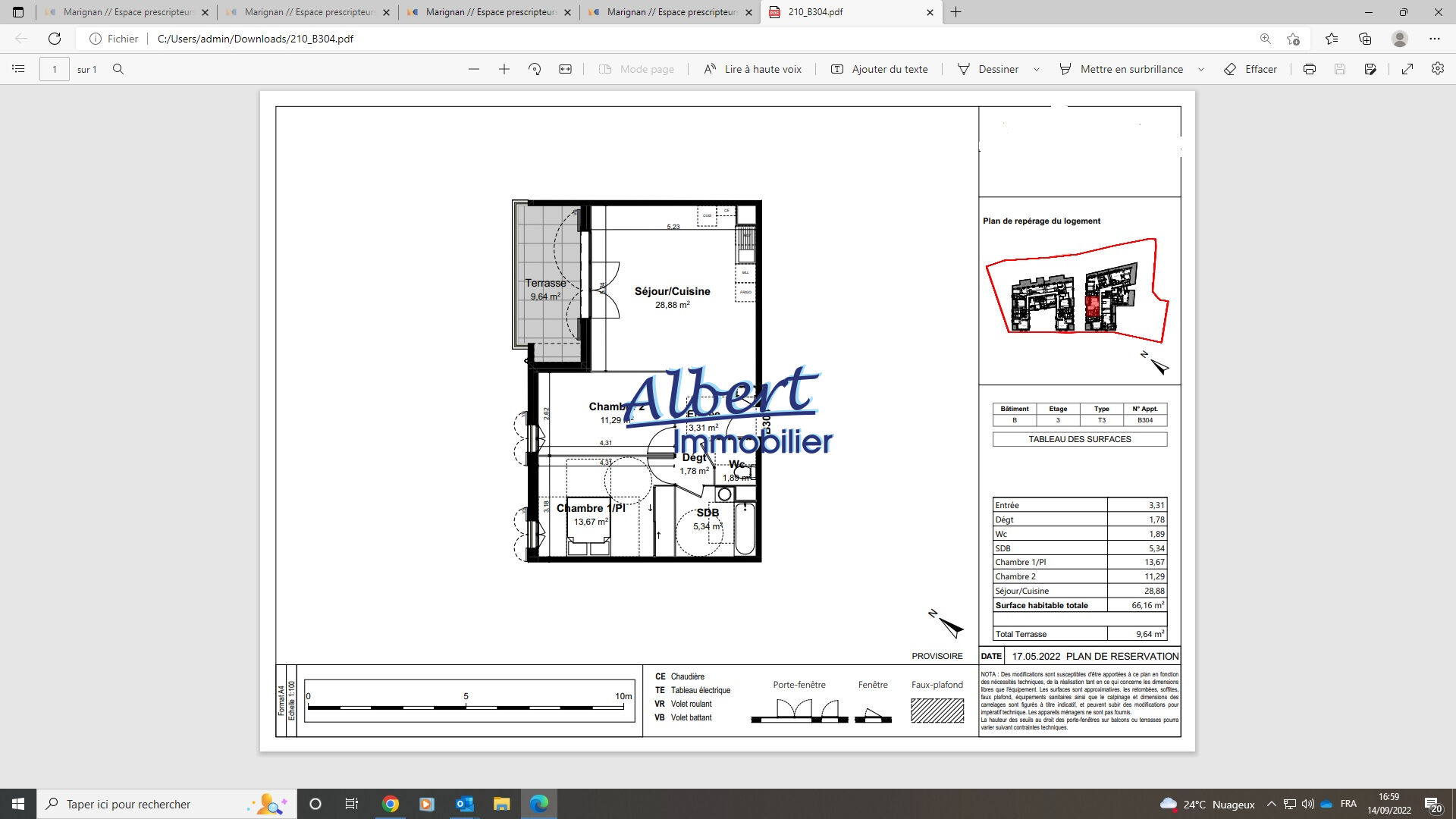
Task: Open the user profile avatar
Action: 1400,39
